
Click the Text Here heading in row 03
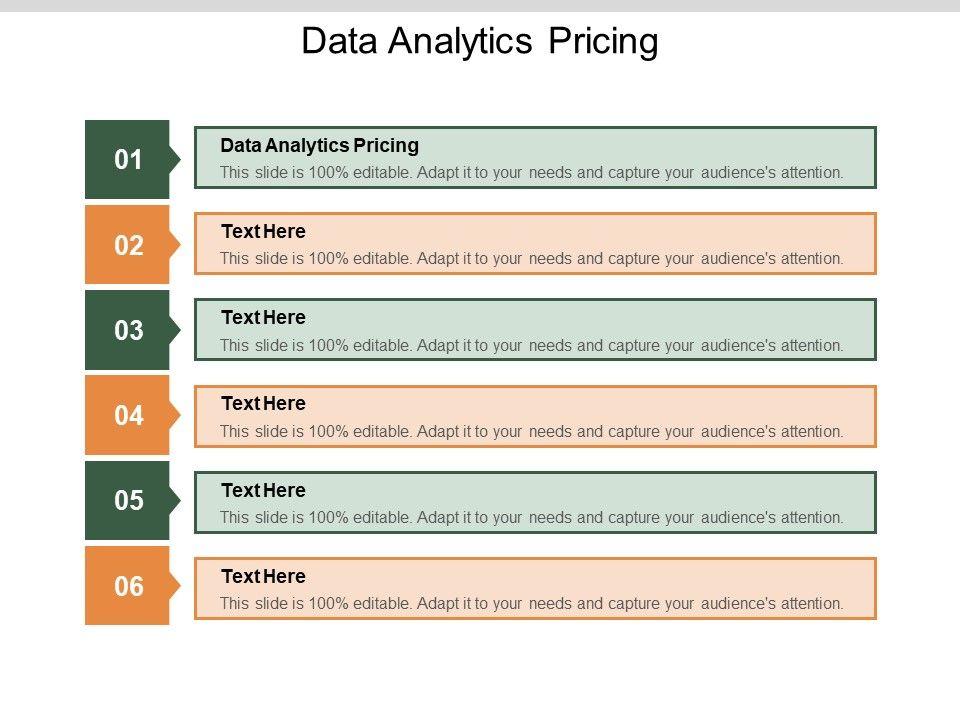click(263, 317)
